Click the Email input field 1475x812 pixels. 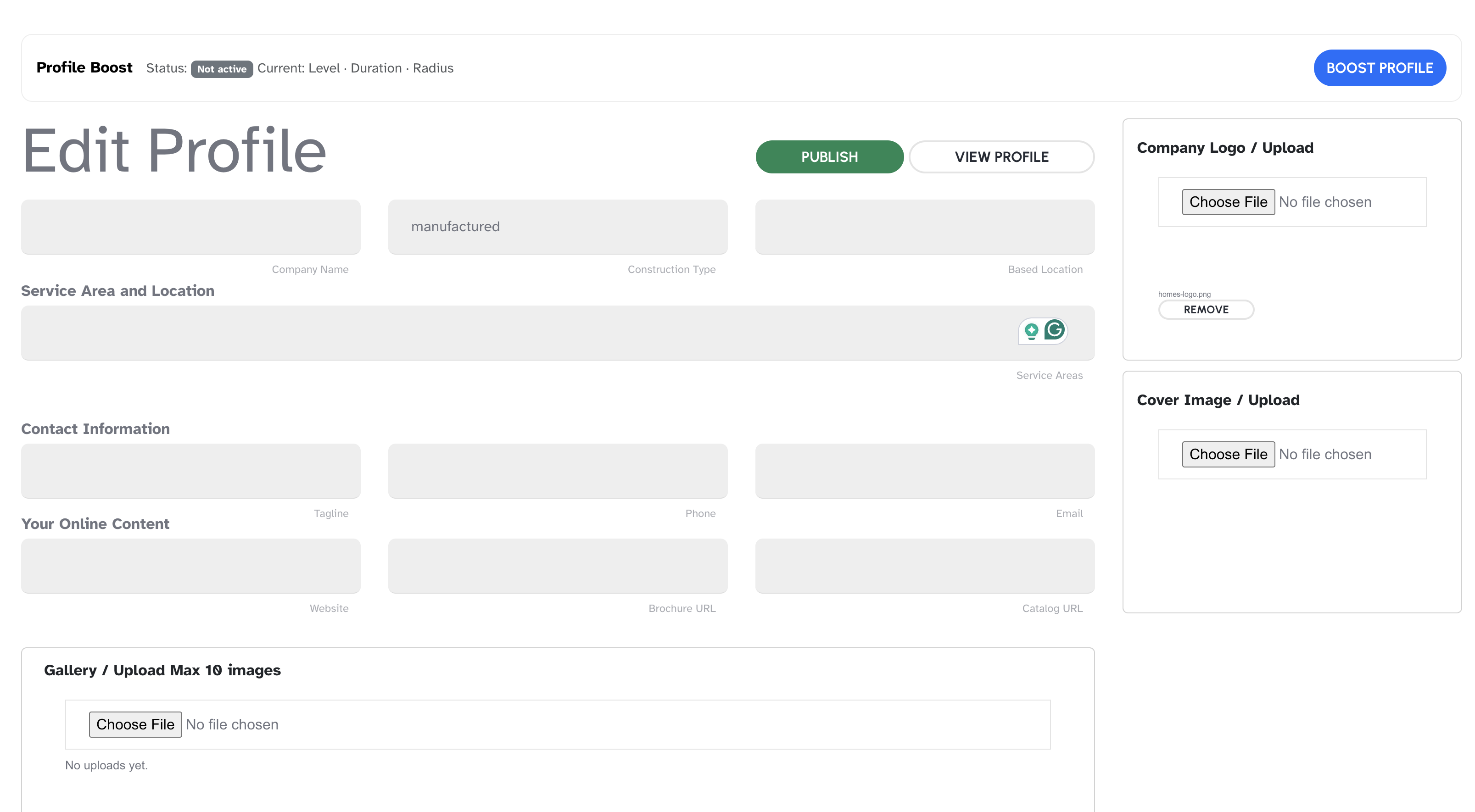(x=924, y=471)
